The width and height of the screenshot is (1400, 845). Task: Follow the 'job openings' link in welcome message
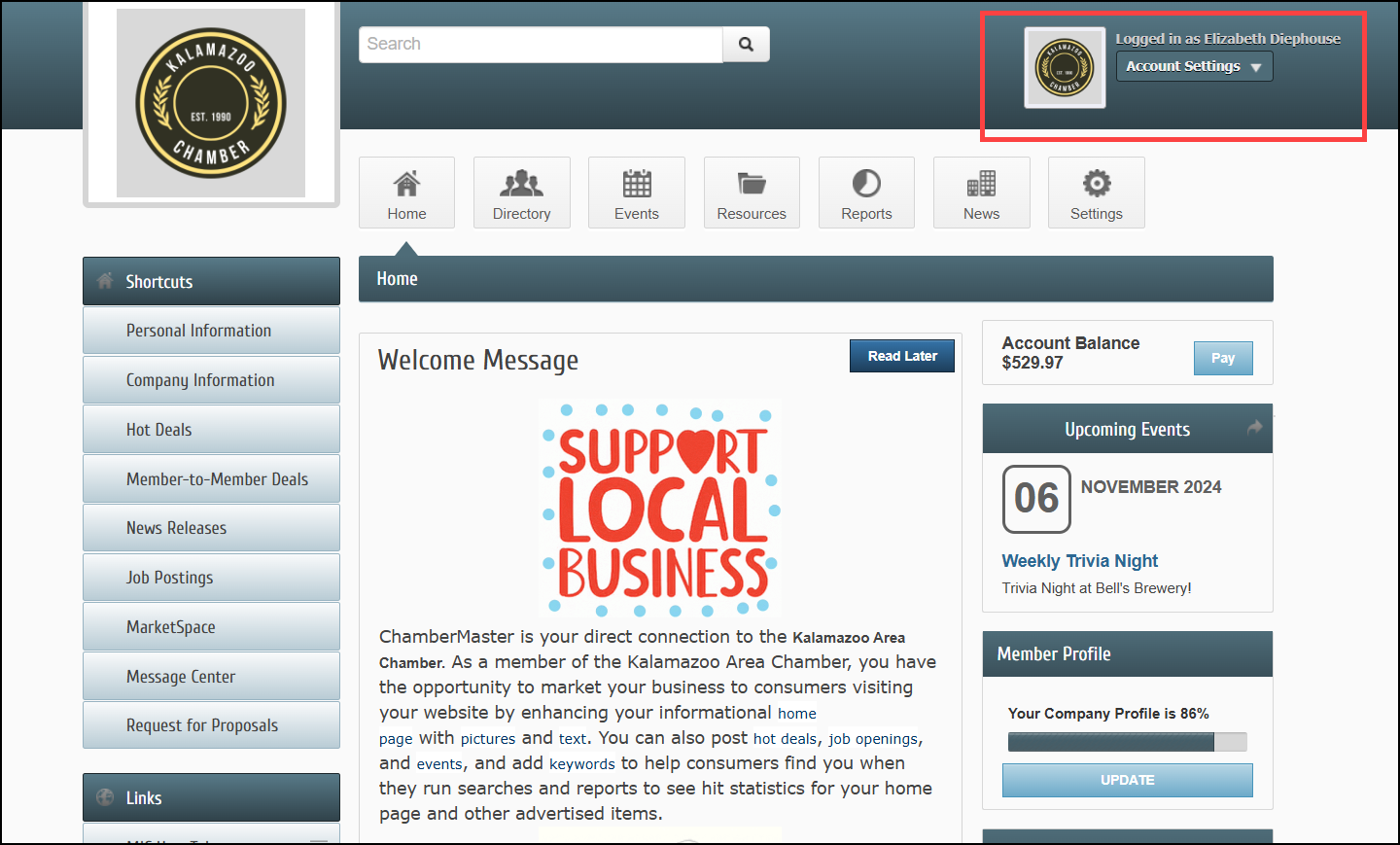(873, 739)
